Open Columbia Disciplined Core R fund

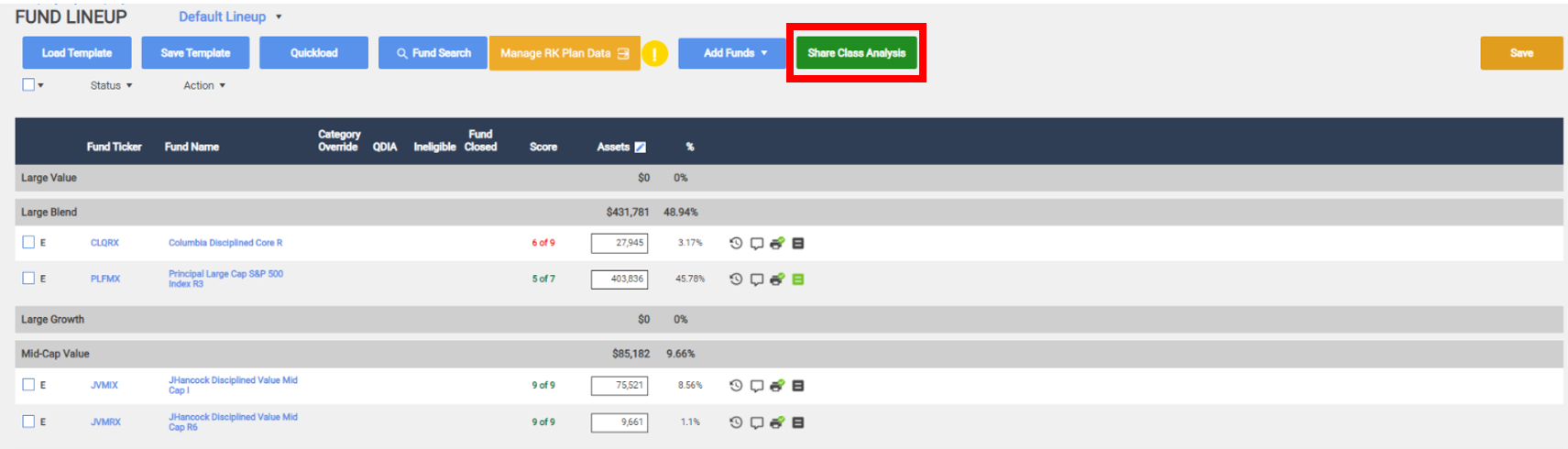[225, 243]
